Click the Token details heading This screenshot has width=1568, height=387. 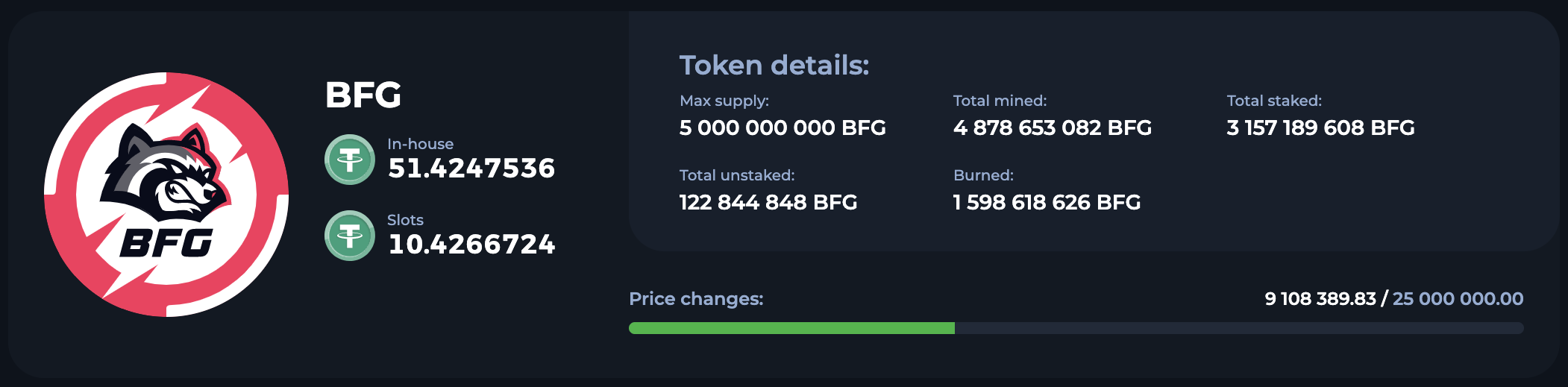point(774,66)
